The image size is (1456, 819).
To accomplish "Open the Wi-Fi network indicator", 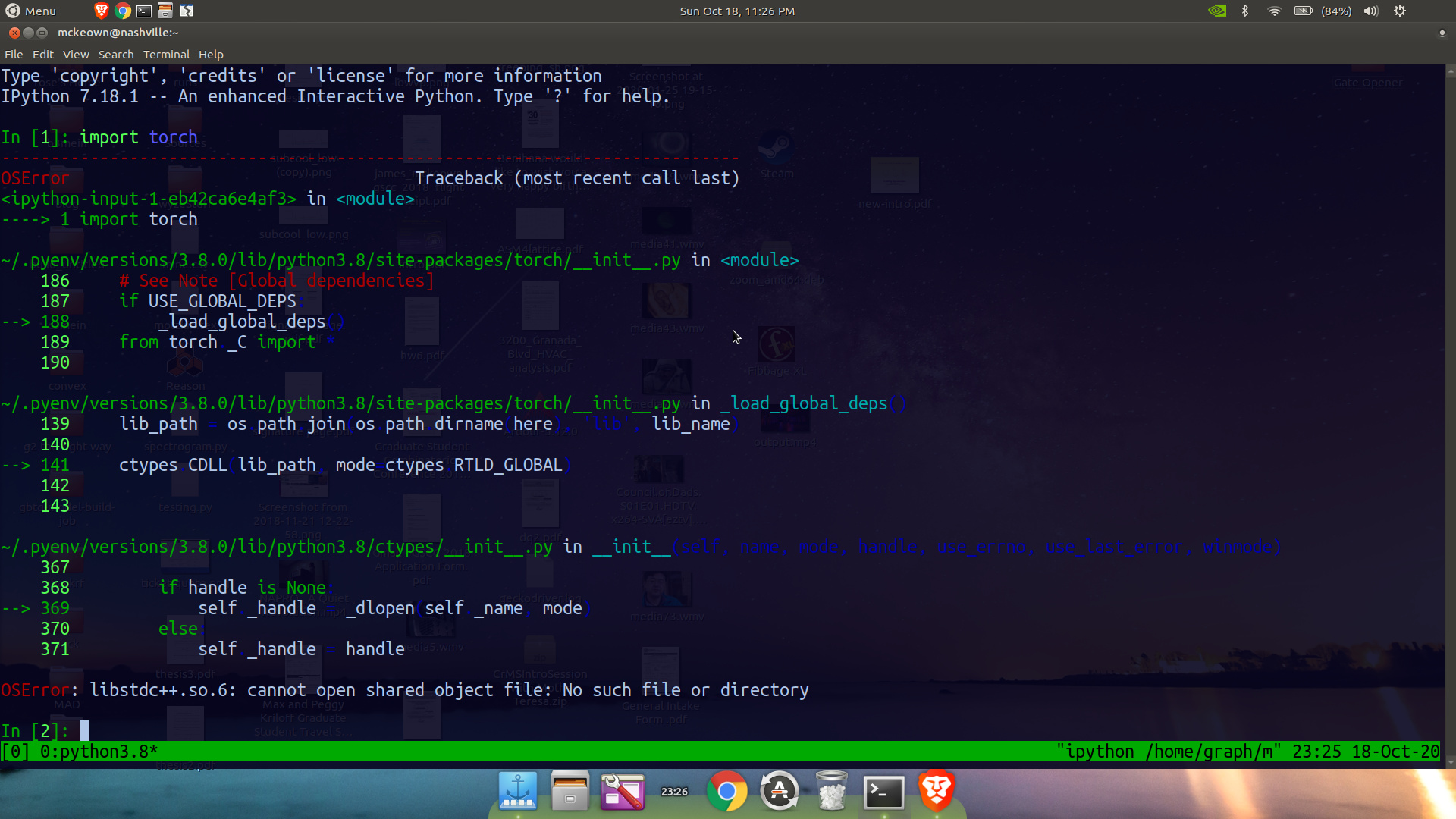I will (x=1274, y=11).
